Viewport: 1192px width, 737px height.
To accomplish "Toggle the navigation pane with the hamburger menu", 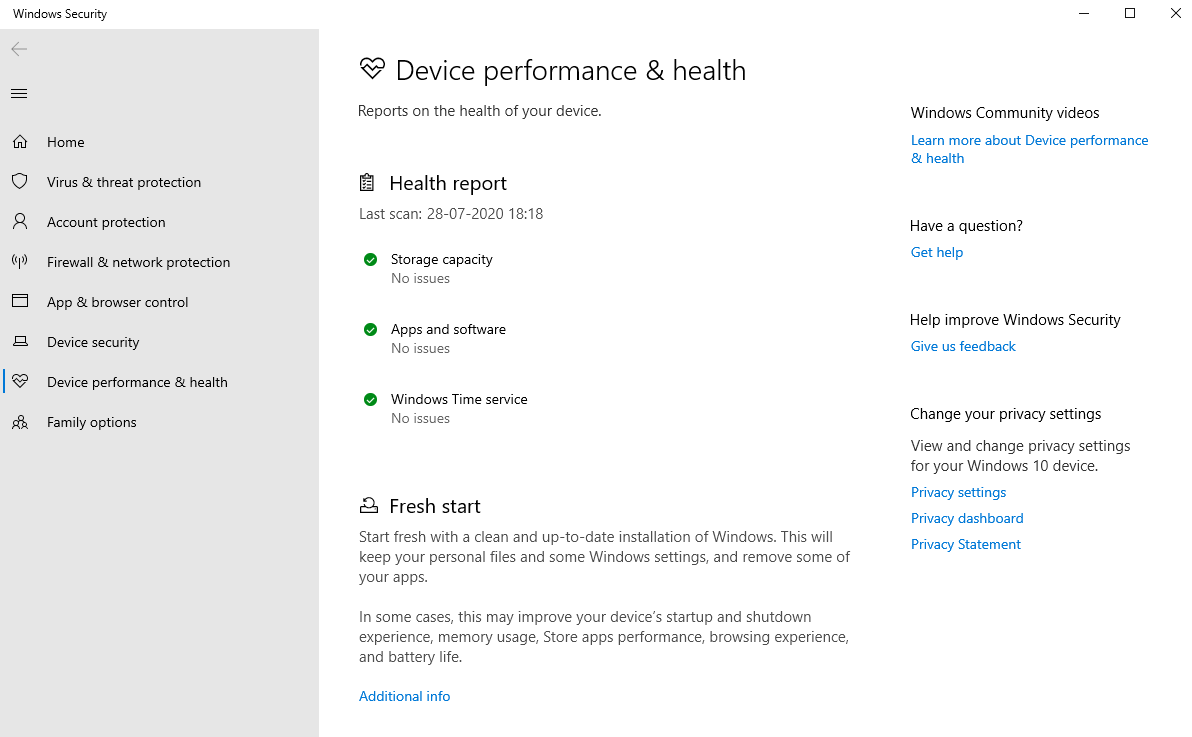I will tap(18, 93).
